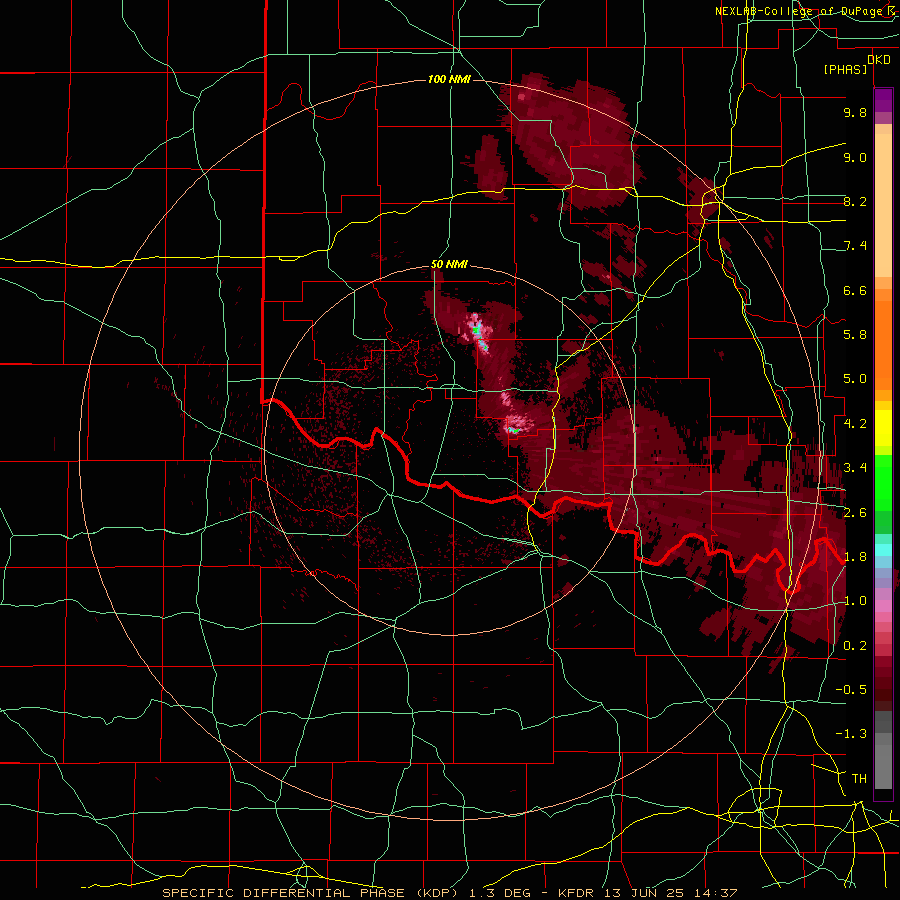Pick the pink segment of the color bar
The width and height of the screenshot is (900, 900).
(x=883, y=606)
